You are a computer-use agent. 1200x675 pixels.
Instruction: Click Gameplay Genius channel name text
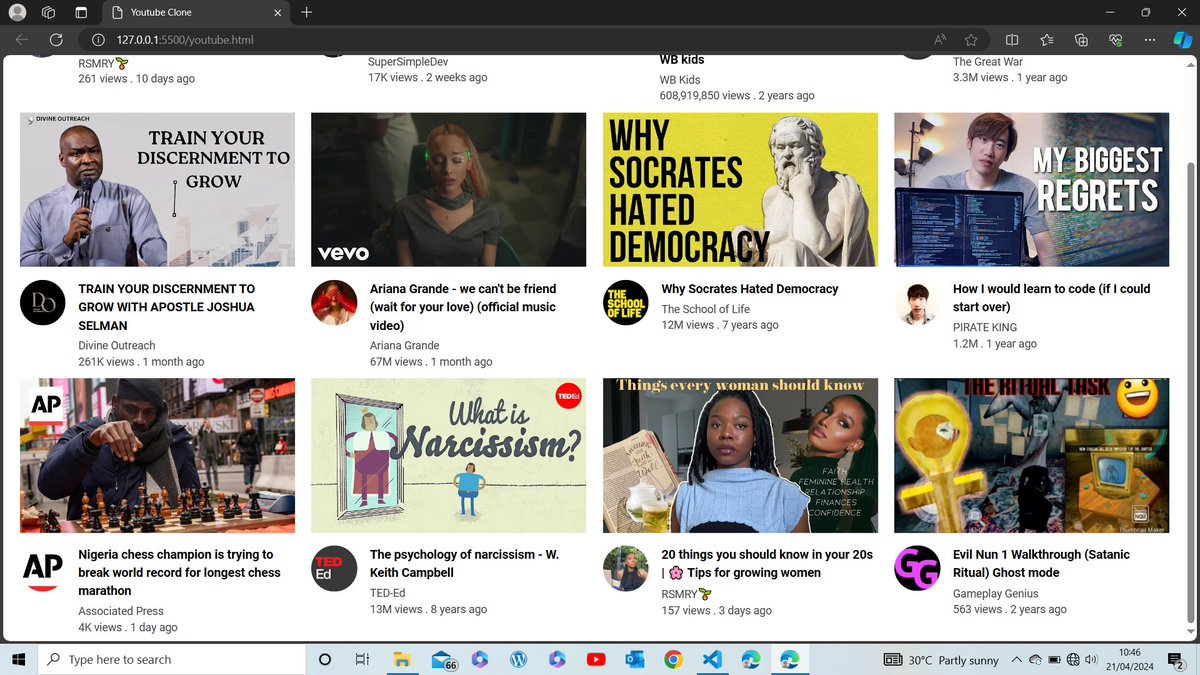pyautogui.click(x=1001, y=593)
